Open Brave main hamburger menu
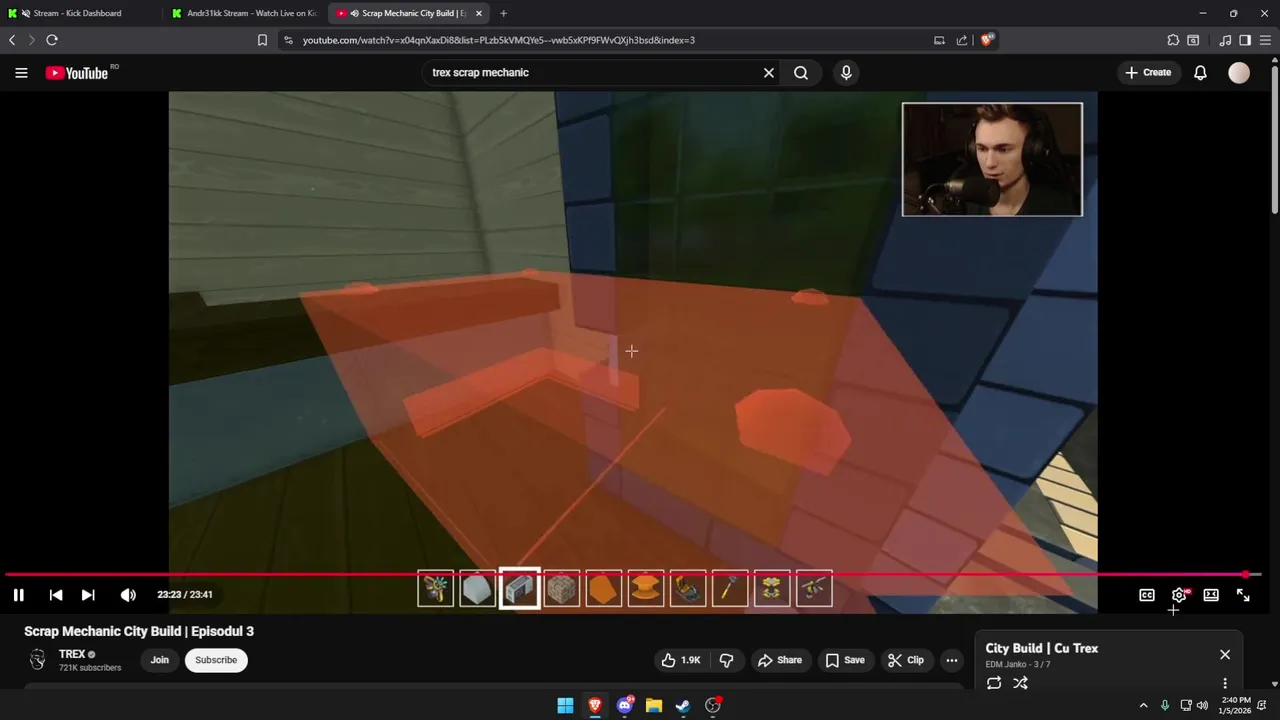Image resolution: width=1280 pixels, height=720 pixels. pyautogui.click(x=1266, y=40)
